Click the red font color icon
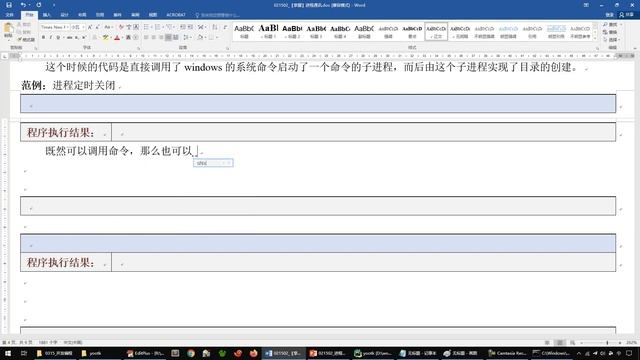 (118, 38)
